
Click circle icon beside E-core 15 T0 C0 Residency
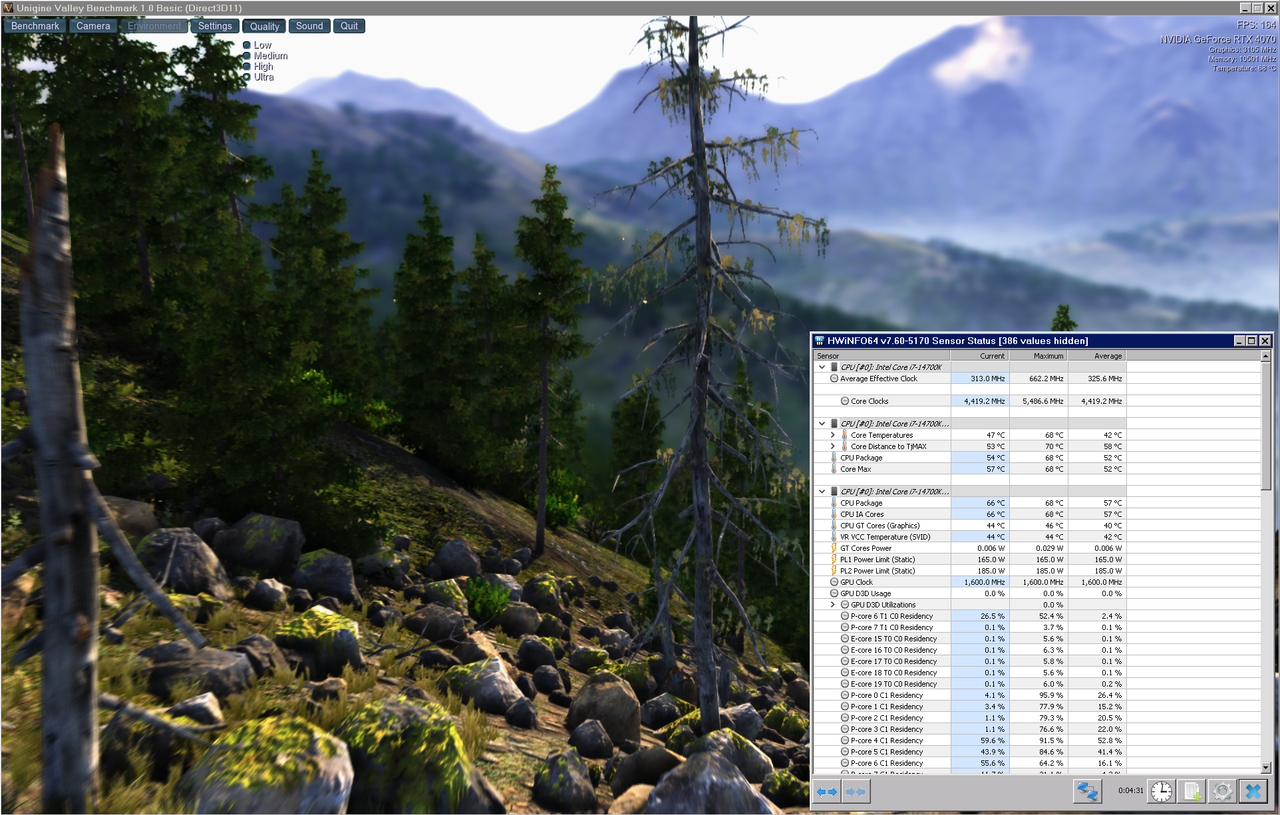[845, 639]
